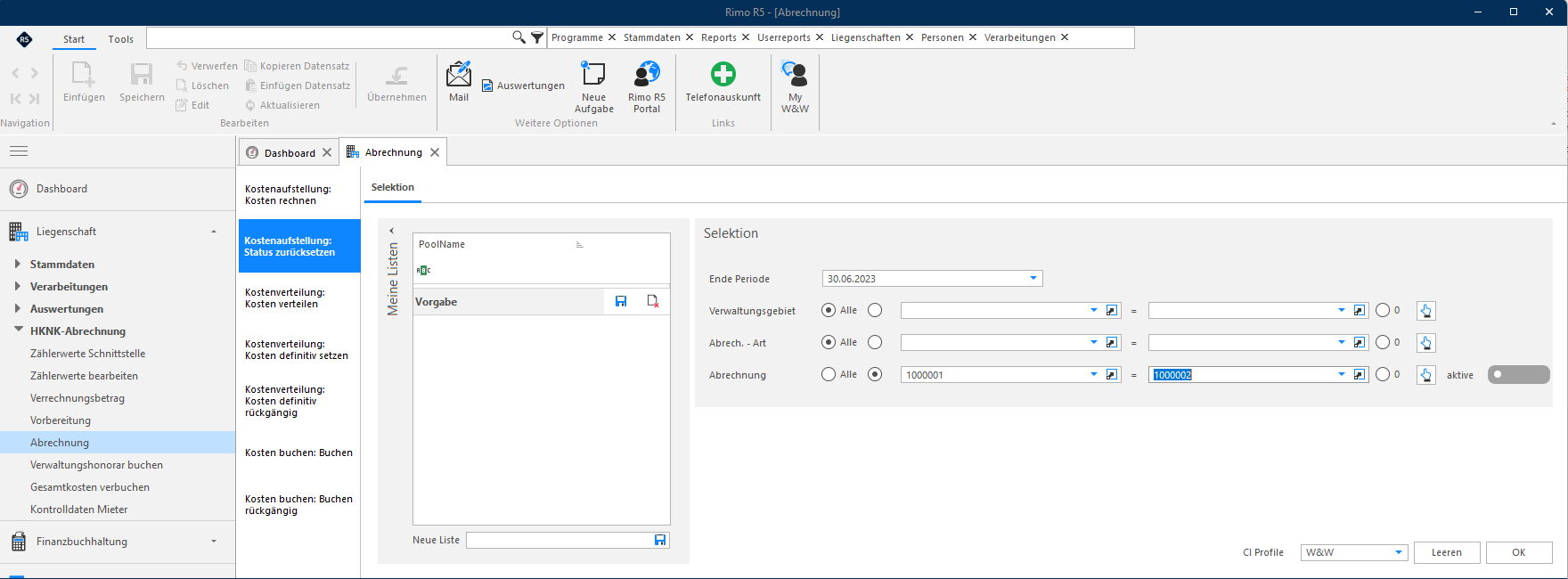Select the 0 radio in the Verwaltungsgebiet row
The image size is (1568, 579).
[1383, 310]
